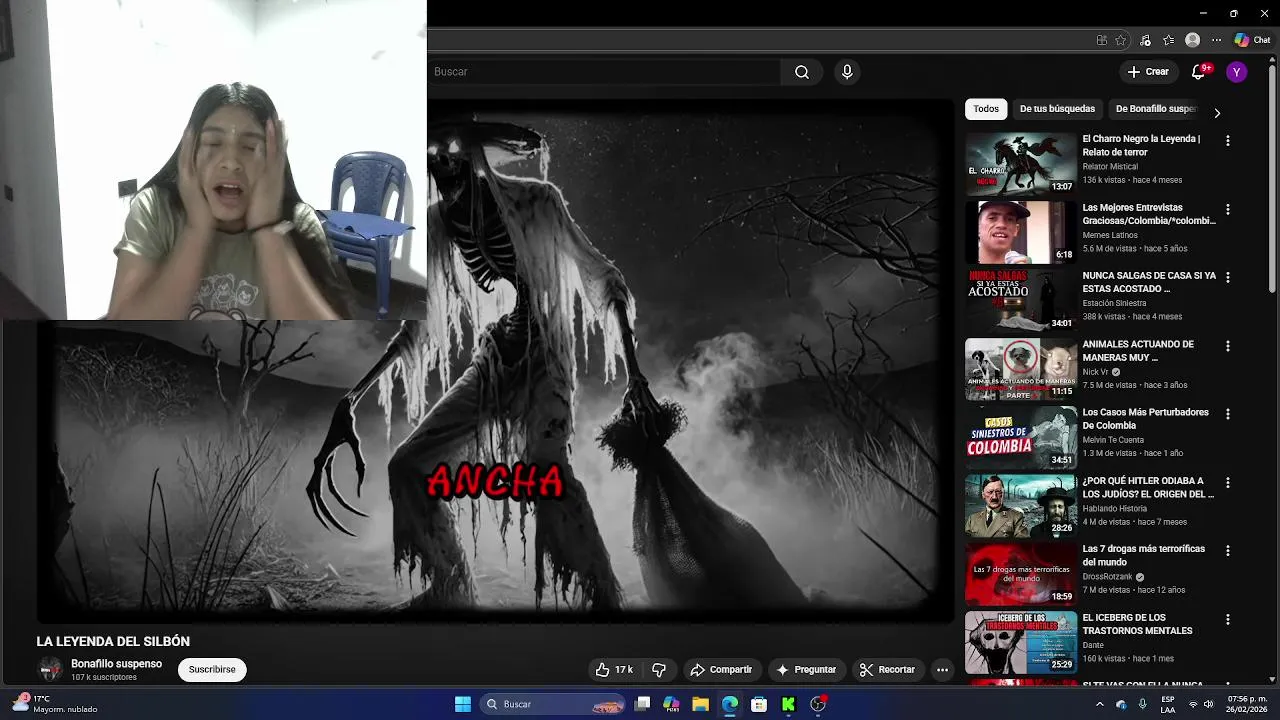This screenshot has width=1280, height=720.
Task: Click Estación Siniestra channel name
Action: (x=1114, y=303)
